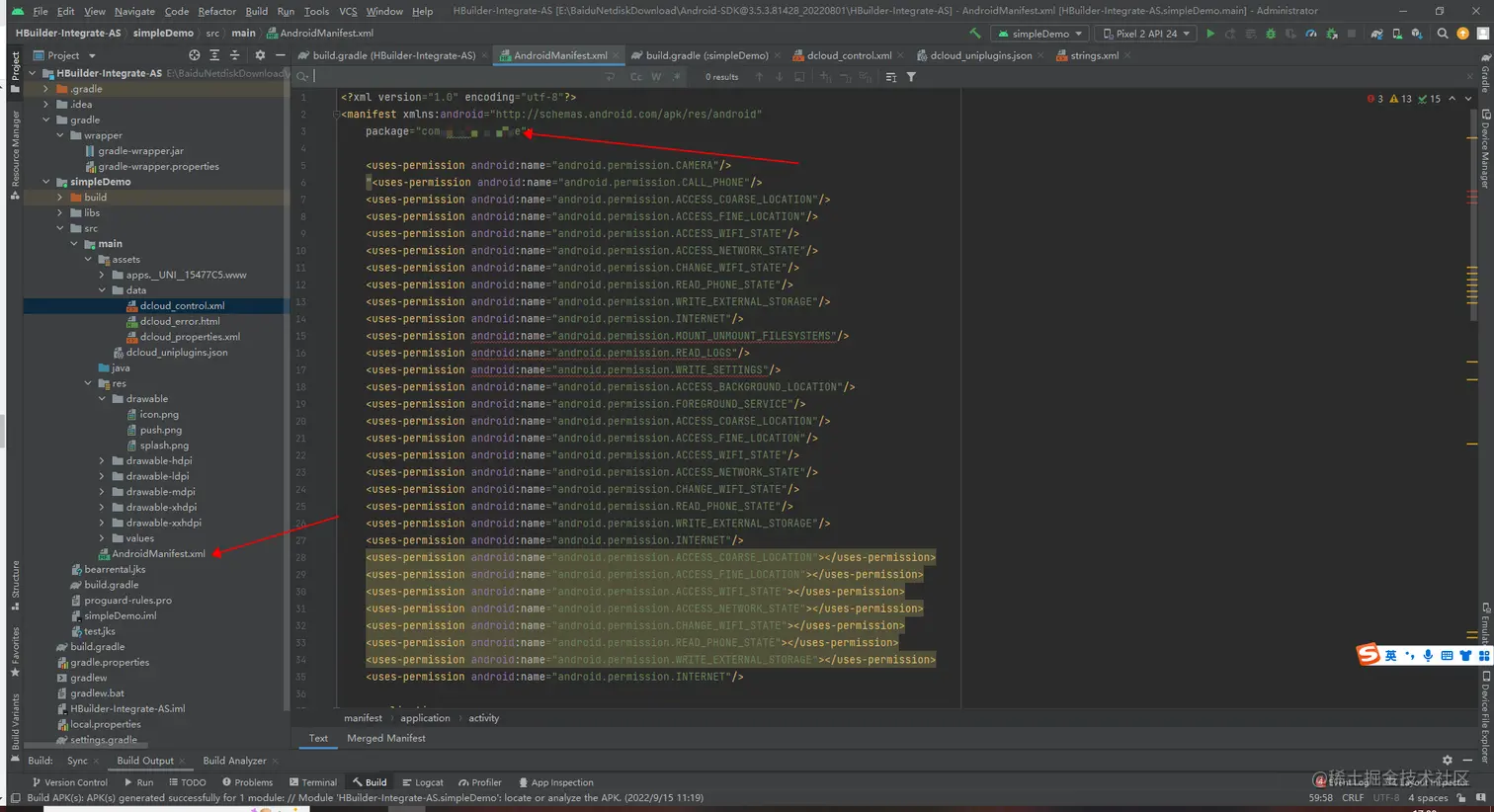Toggle Words (W) option in find bar

656,77
